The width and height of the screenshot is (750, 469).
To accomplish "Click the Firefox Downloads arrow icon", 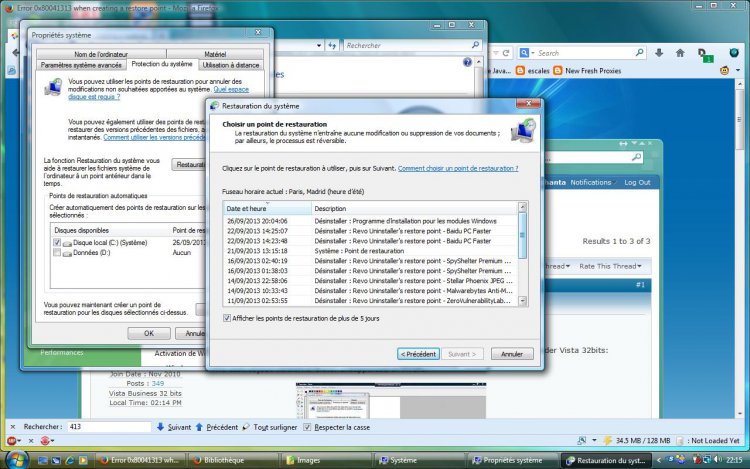I will click(659, 53).
